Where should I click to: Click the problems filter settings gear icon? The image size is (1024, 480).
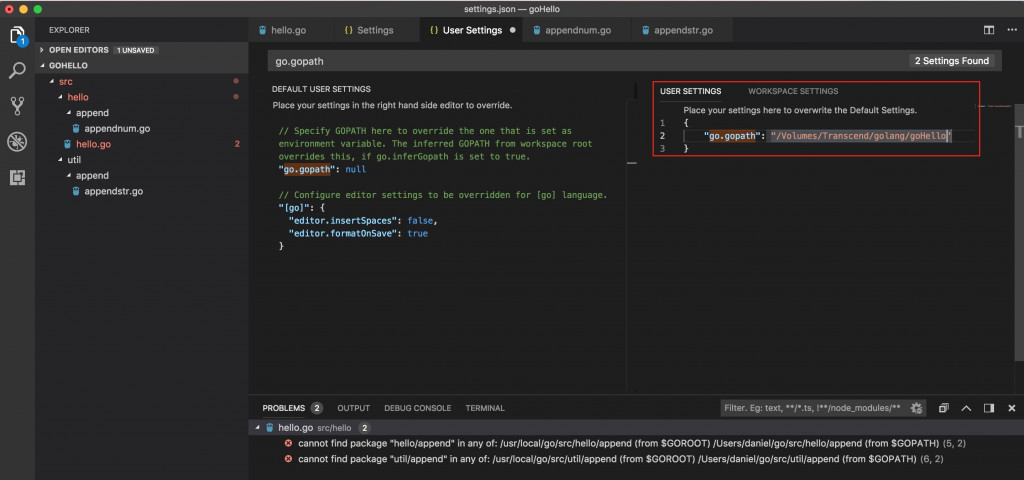coord(916,408)
